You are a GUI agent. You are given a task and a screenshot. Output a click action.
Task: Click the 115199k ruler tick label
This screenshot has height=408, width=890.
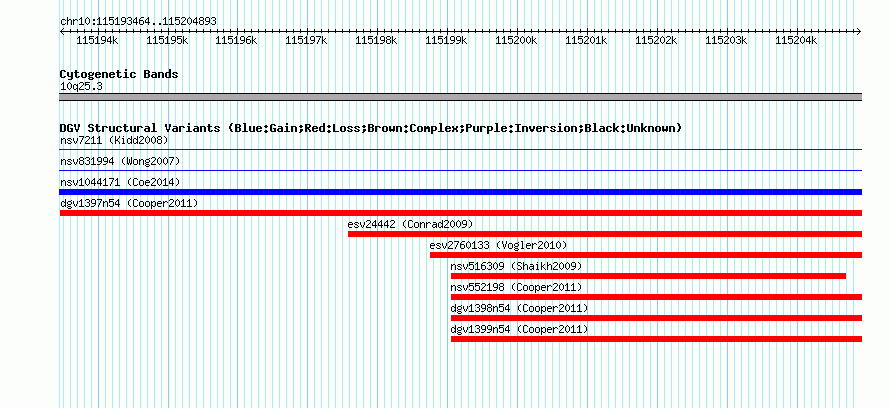(x=446, y=41)
